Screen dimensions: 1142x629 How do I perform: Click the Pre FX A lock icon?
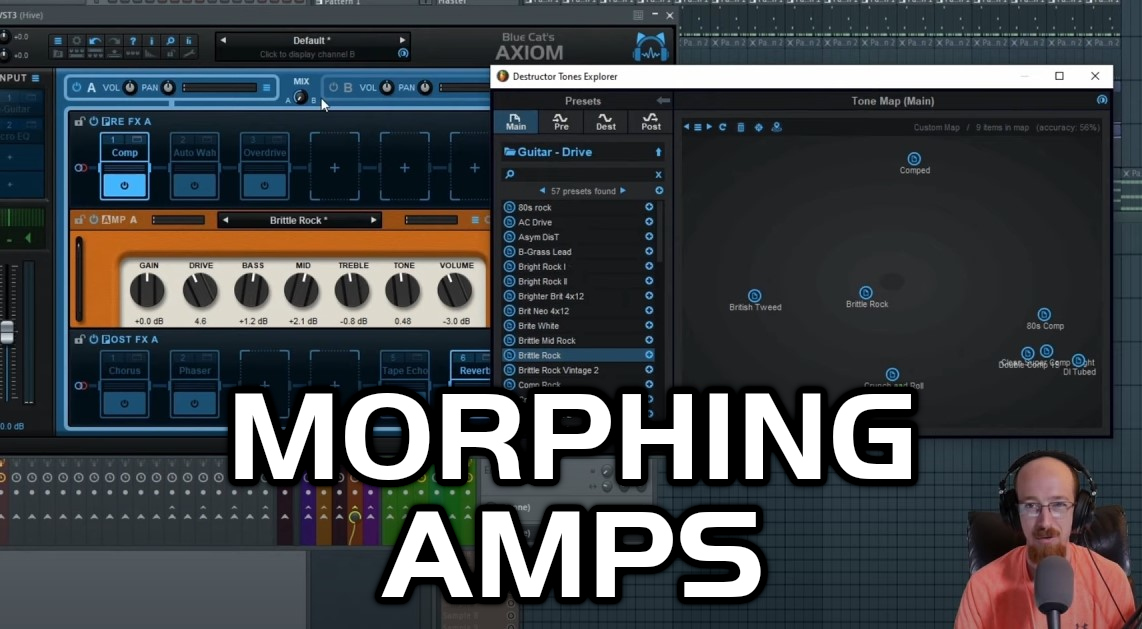[80, 122]
